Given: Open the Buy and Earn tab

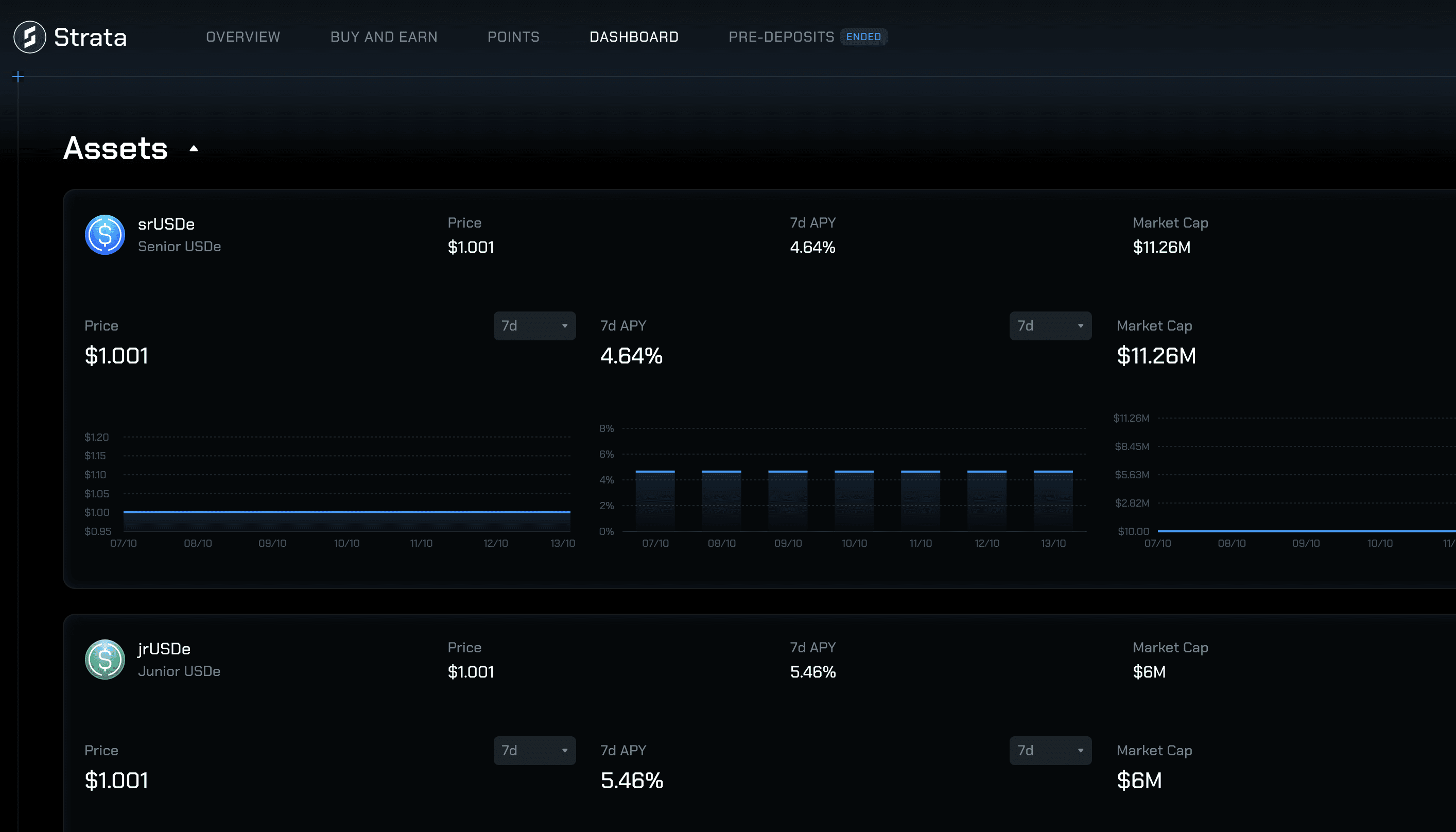Looking at the screenshot, I should (384, 37).
